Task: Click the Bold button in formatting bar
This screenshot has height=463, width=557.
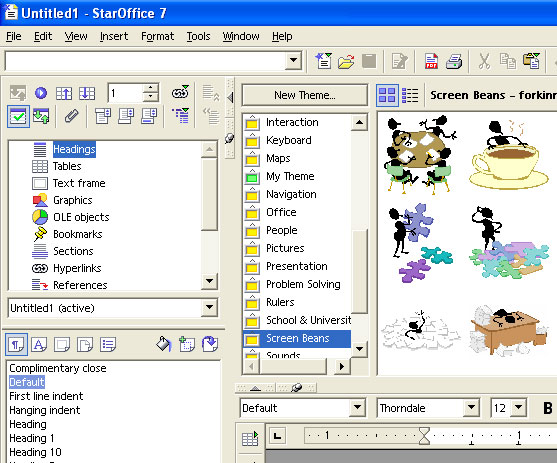Action: [547, 408]
